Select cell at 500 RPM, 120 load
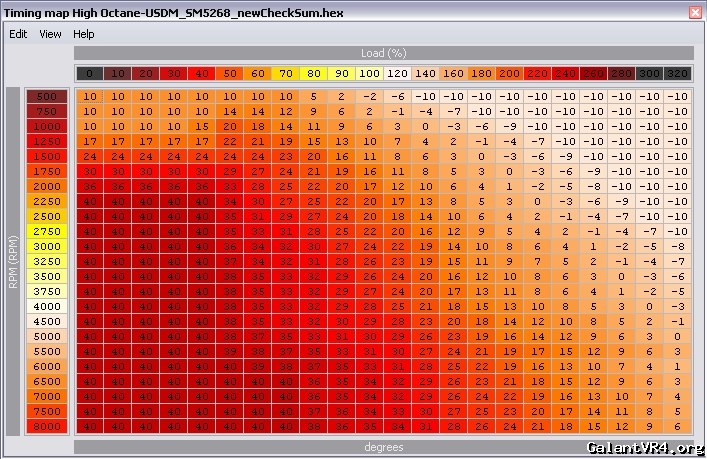Viewport: 707px width, 459px height. (x=398, y=97)
